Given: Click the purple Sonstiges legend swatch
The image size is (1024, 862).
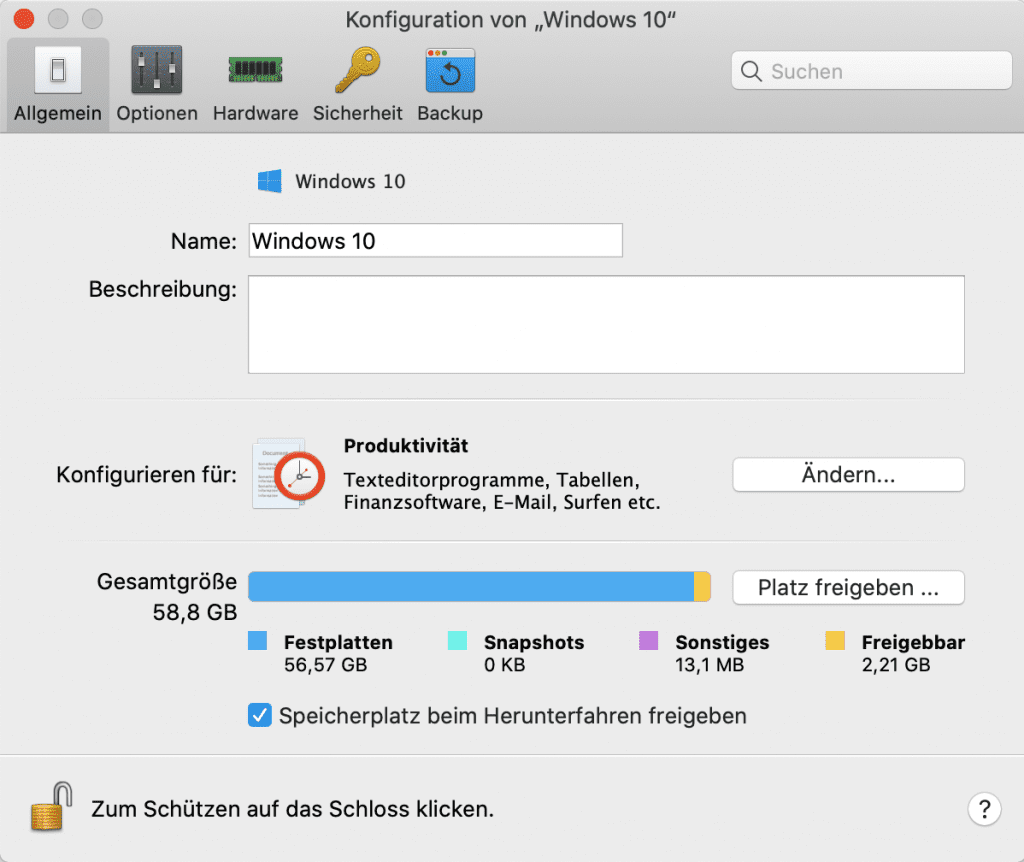Looking at the screenshot, I should click(649, 642).
